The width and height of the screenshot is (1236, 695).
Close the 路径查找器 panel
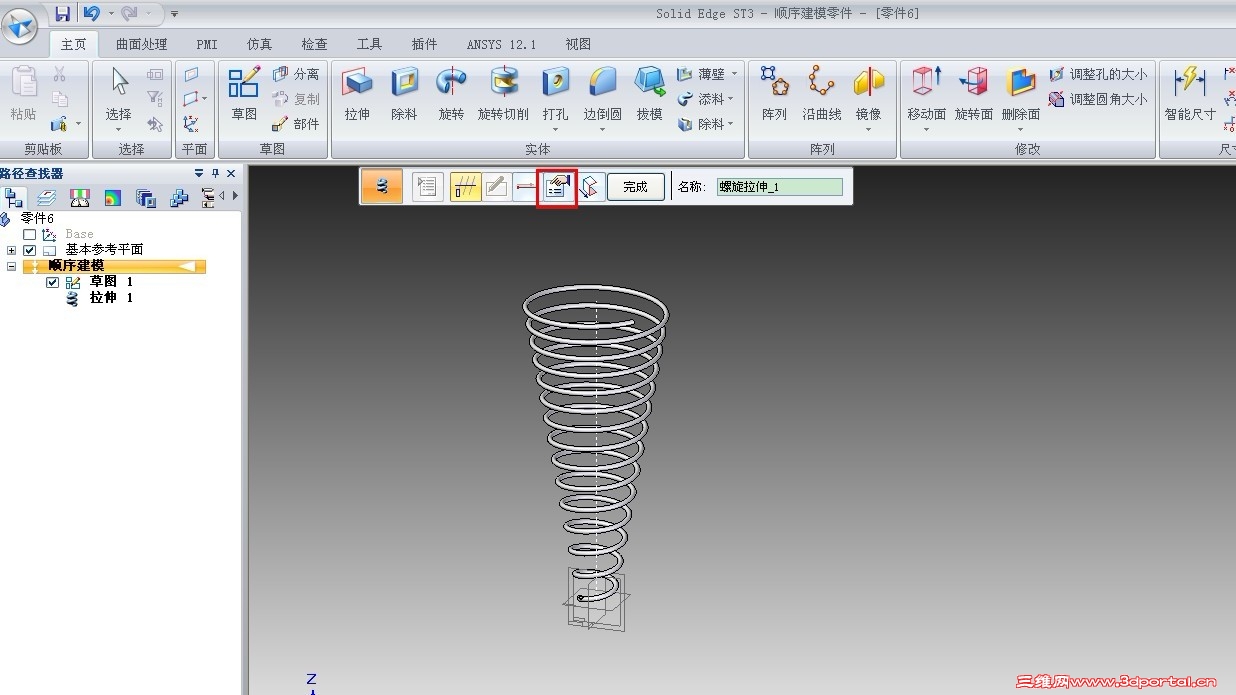point(231,173)
